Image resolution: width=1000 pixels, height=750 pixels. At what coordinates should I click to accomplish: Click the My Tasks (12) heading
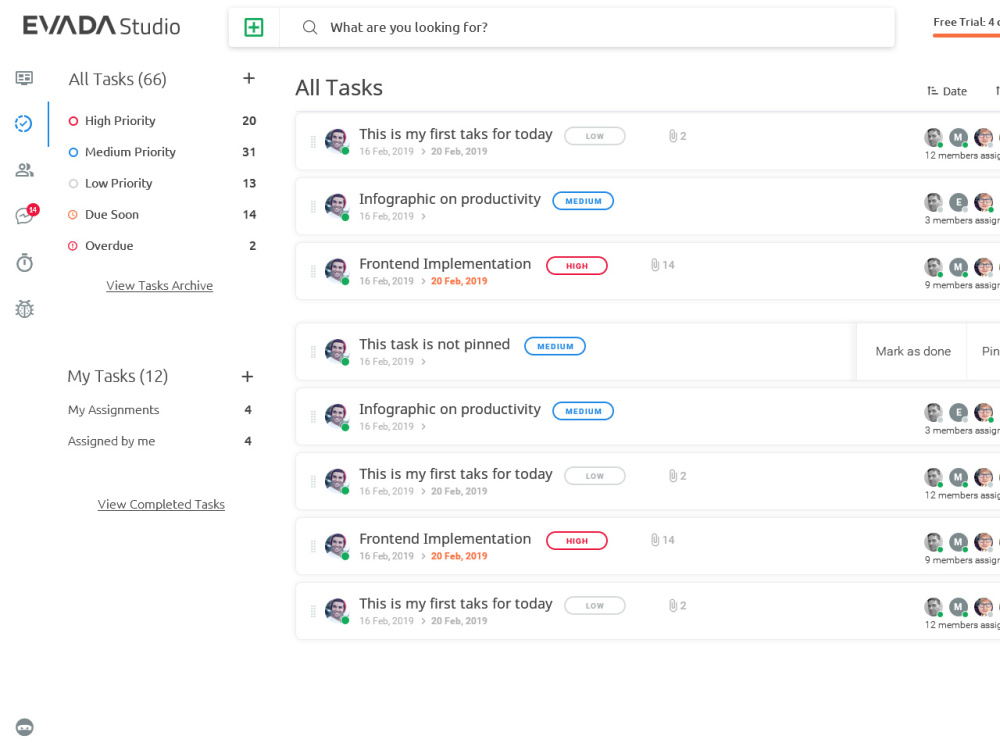click(117, 376)
